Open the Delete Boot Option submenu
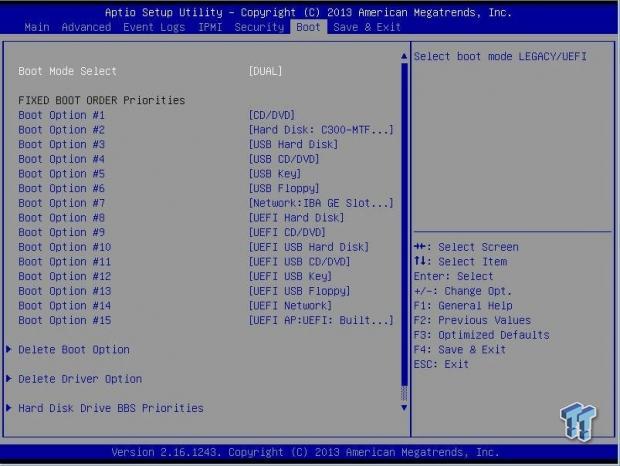Screen dimensions: 620x466 click(74, 349)
